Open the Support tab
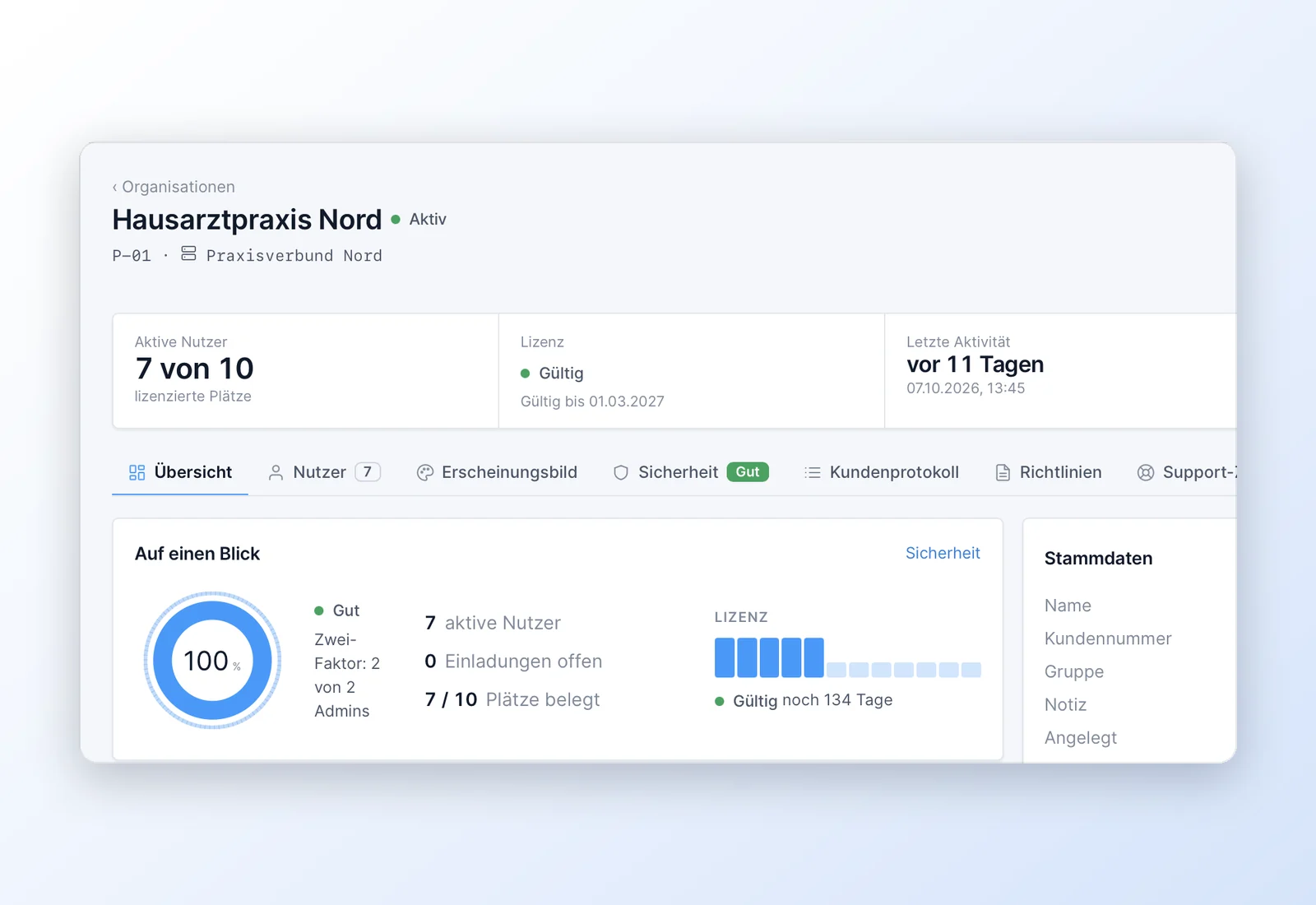Viewport: 1316px width, 905px height. 1187,472
